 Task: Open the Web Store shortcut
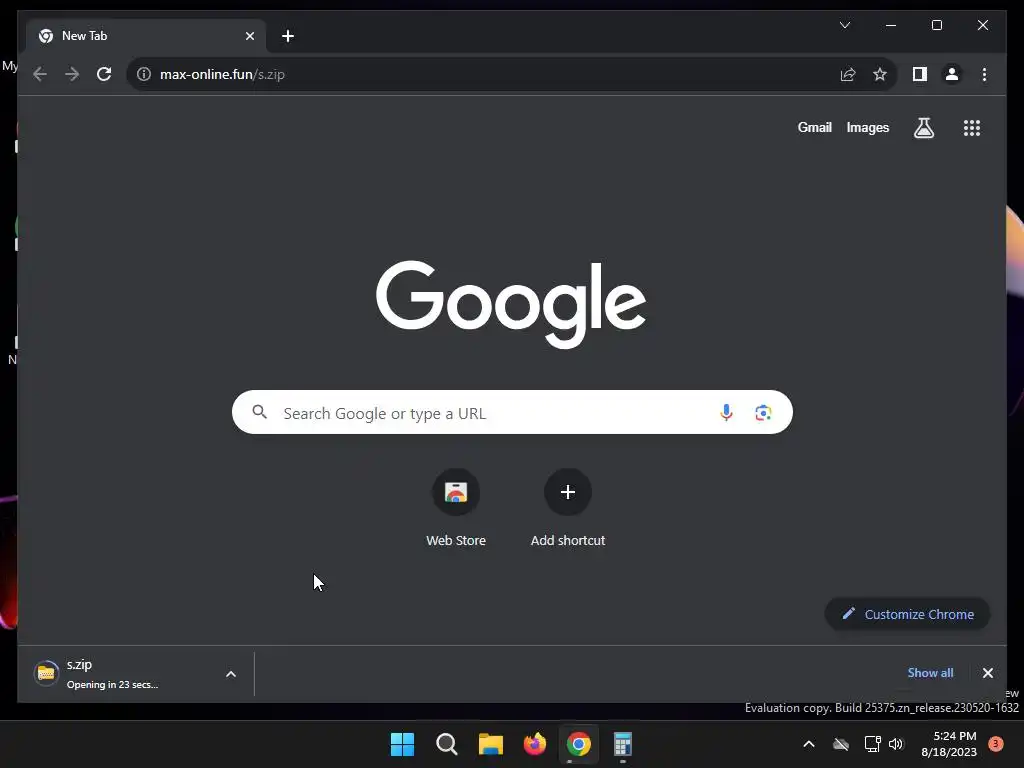click(456, 508)
